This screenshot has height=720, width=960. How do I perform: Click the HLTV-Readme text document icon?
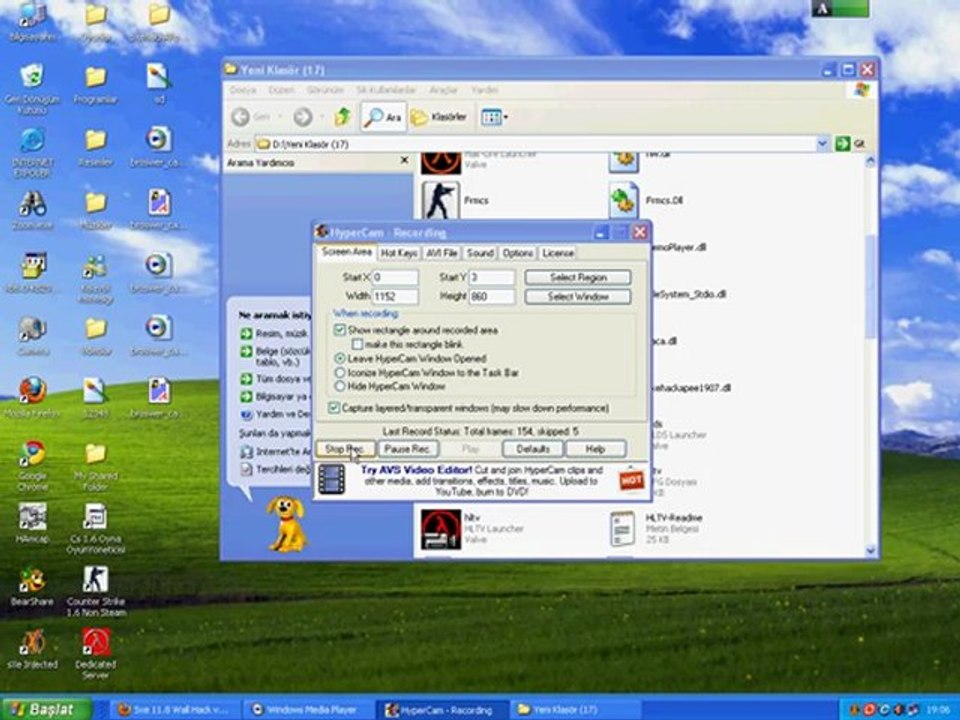(x=622, y=528)
